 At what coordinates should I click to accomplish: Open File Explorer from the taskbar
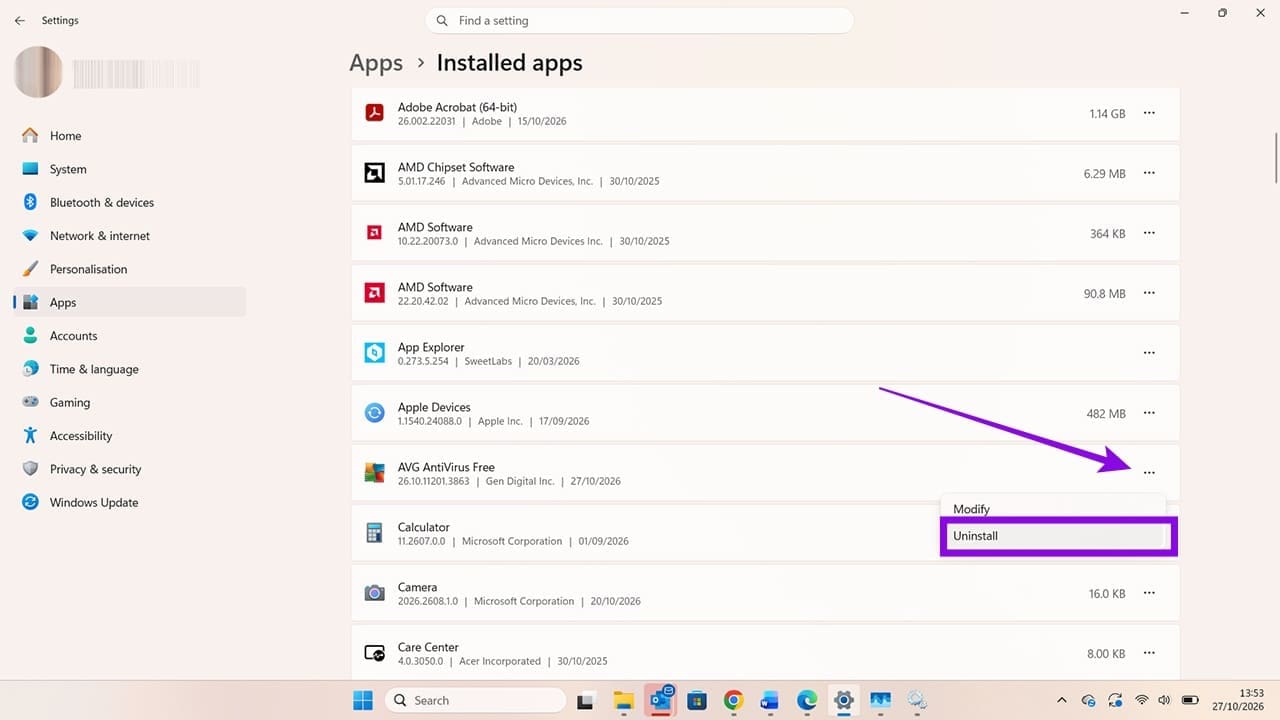(x=624, y=700)
